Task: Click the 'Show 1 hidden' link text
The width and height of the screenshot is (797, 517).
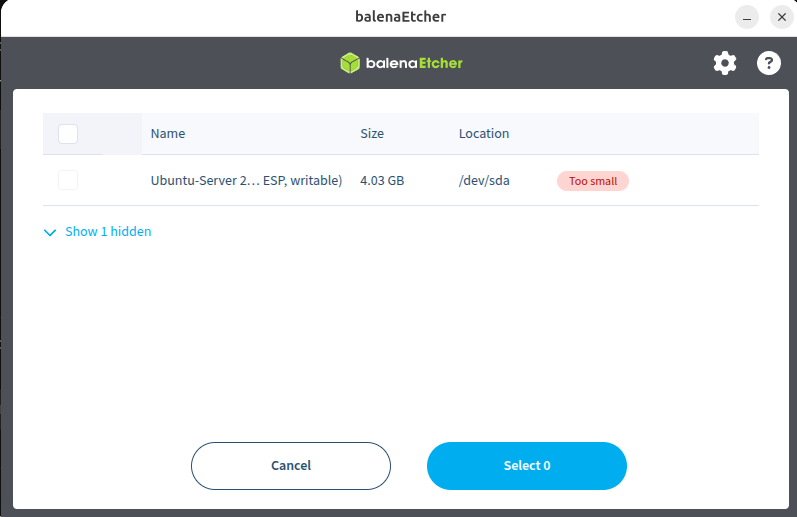Action: coord(108,231)
